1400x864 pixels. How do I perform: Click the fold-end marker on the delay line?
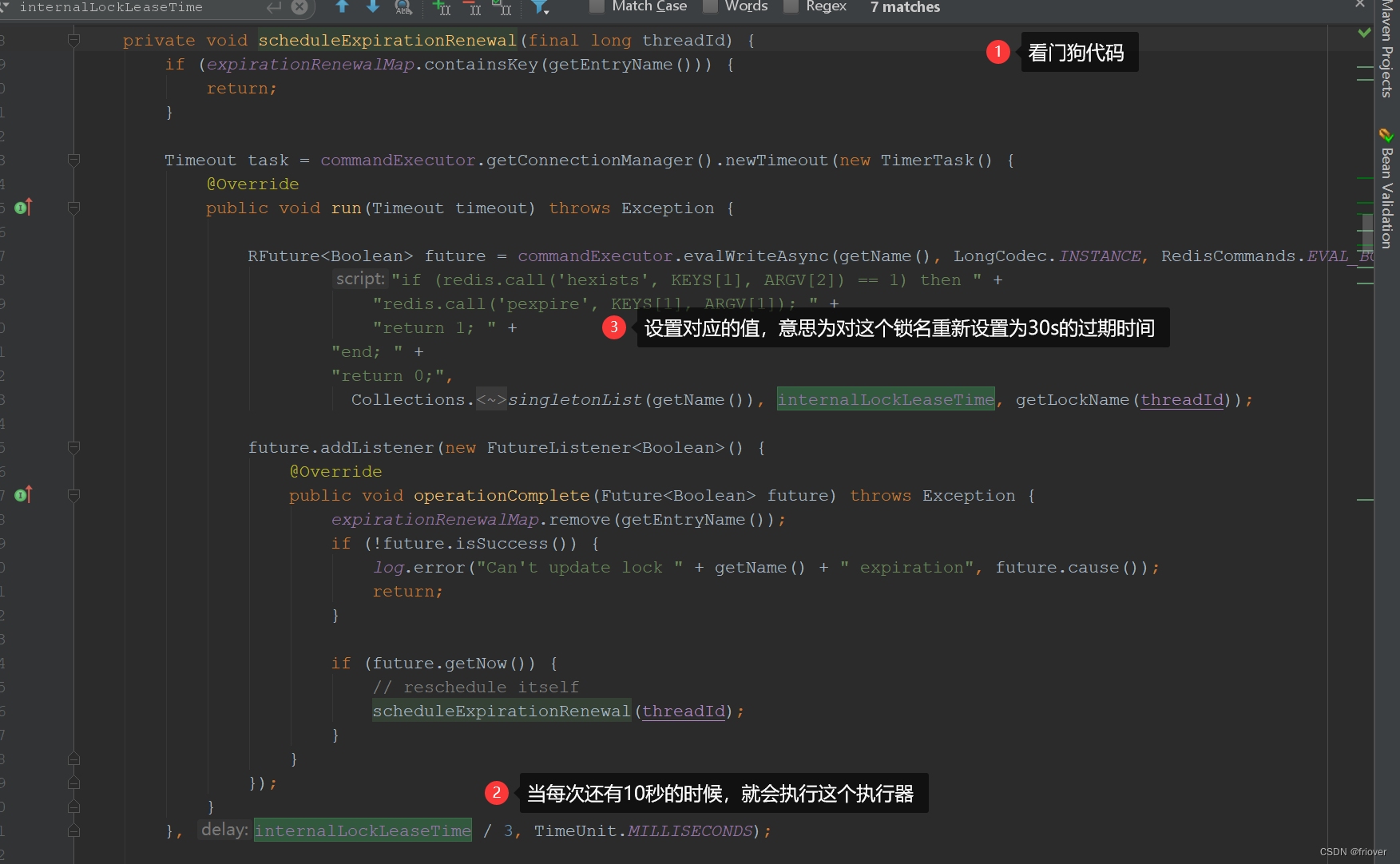(73, 830)
